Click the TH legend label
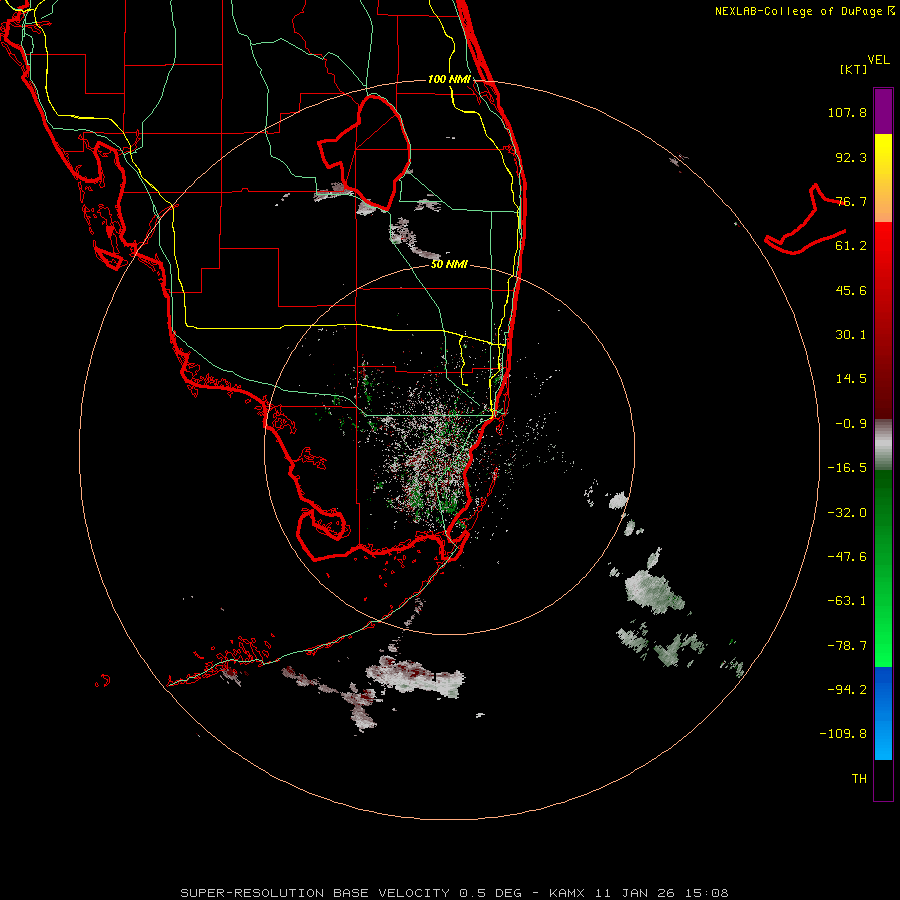900x900 pixels. [x=859, y=779]
